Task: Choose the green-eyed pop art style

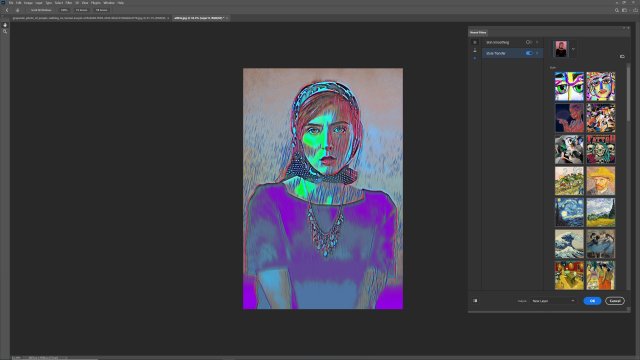Action: tap(569, 87)
